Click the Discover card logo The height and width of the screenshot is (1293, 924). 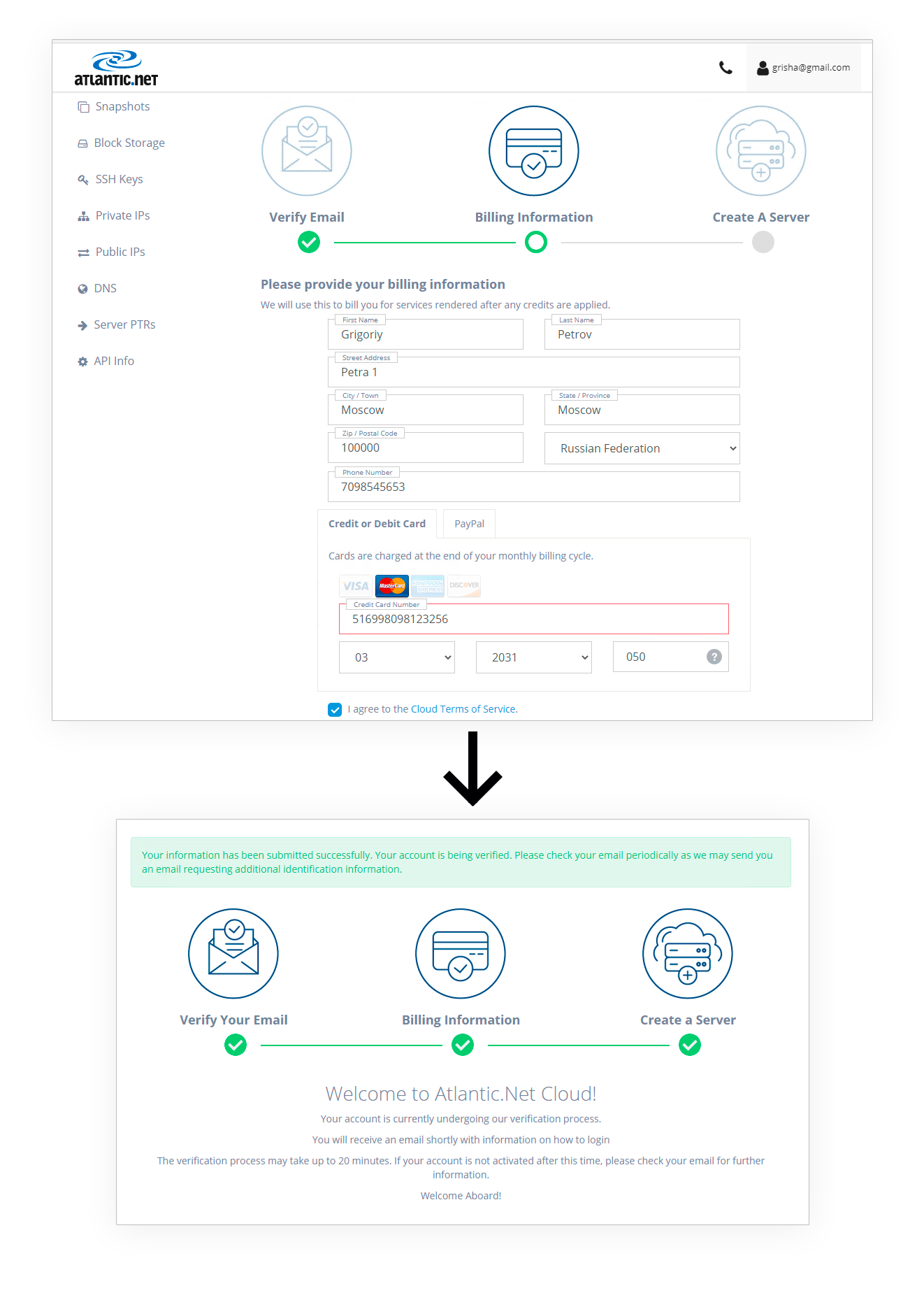click(464, 586)
